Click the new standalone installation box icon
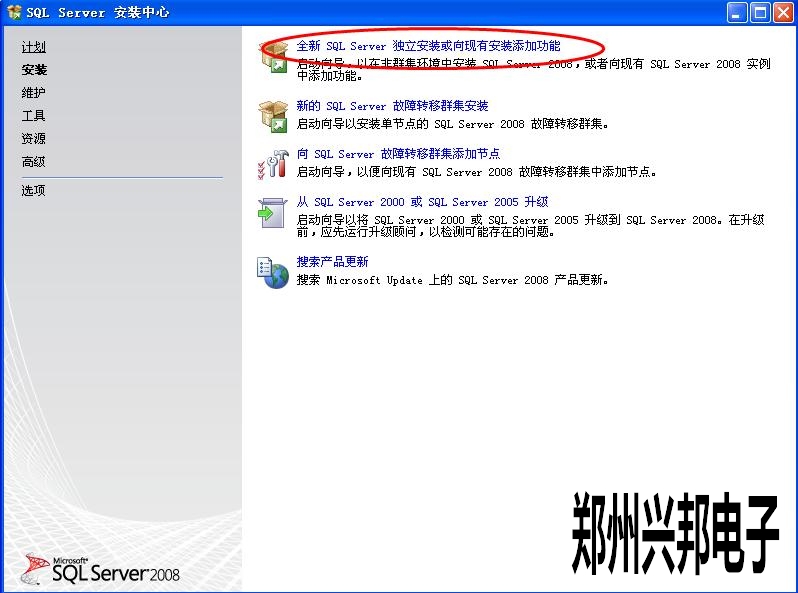Screen dimensions: 798x593 tap(274, 58)
